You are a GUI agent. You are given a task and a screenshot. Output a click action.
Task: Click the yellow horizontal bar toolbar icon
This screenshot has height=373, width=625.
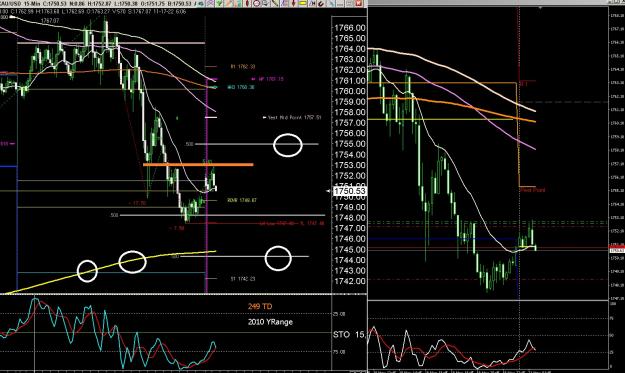[303, 3]
